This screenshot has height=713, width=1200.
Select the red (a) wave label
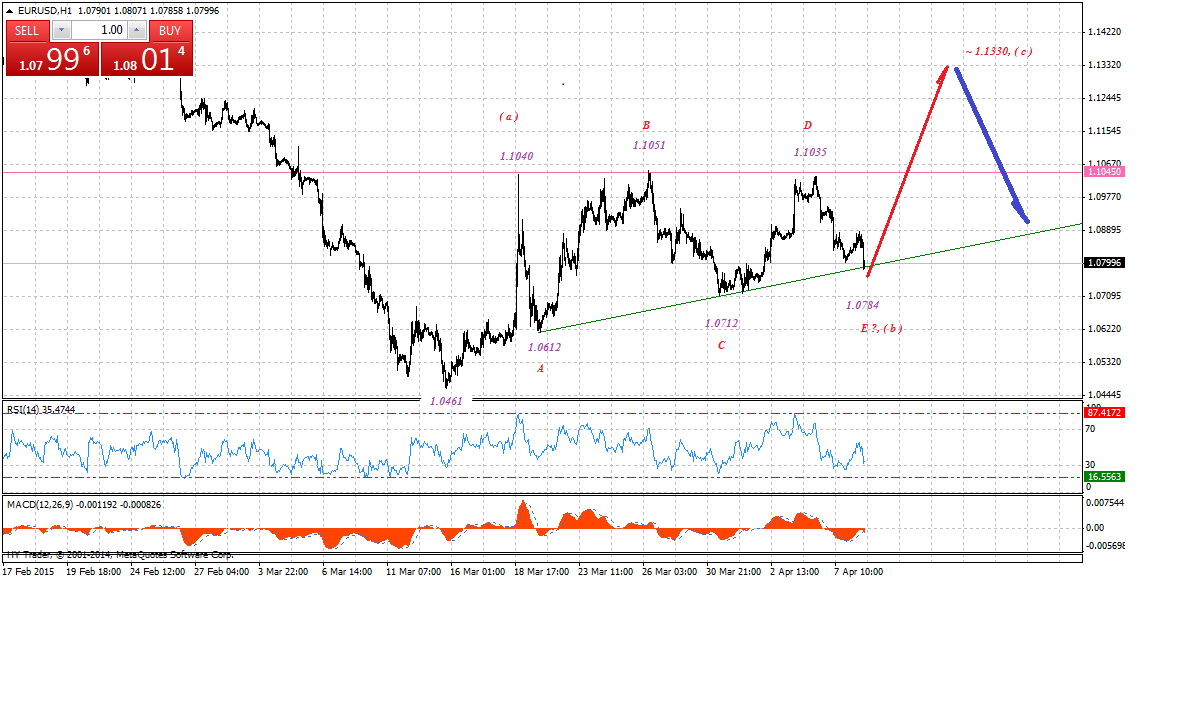tap(509, 116)
